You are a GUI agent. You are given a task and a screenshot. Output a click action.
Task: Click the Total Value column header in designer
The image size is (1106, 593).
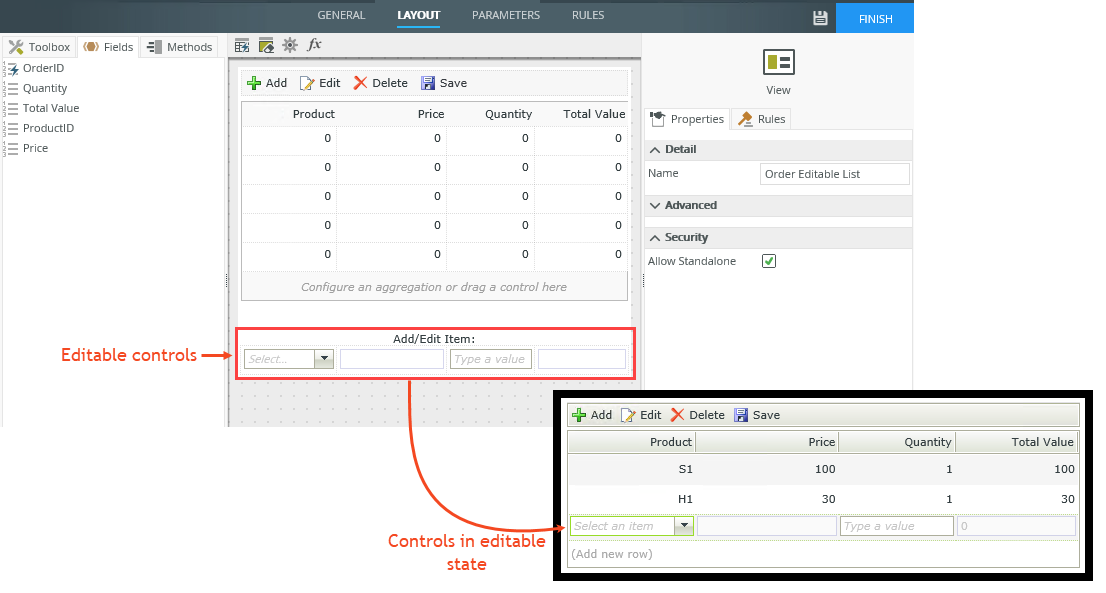pos(594,114)
